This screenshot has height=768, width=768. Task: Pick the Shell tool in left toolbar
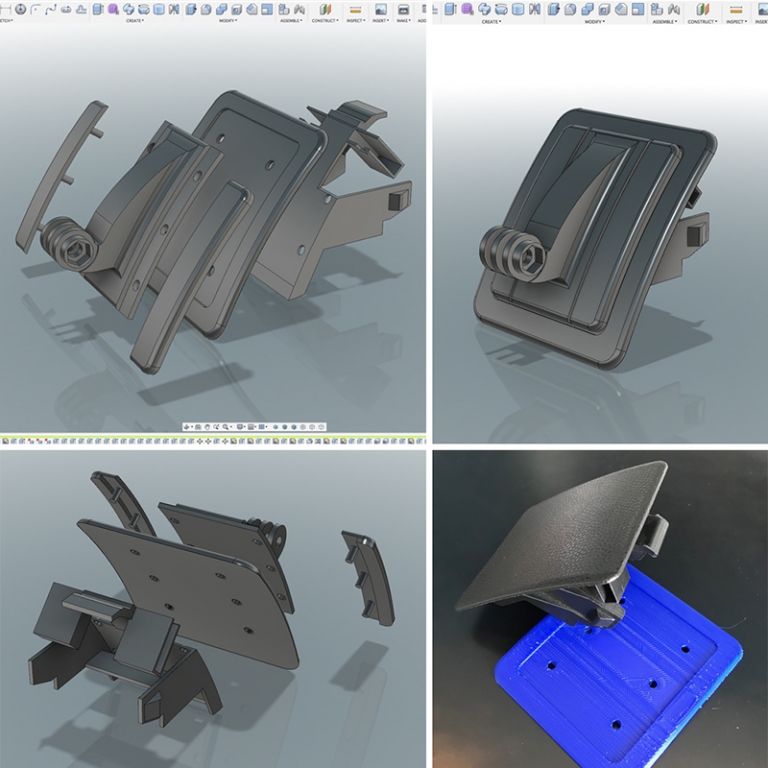236,9
